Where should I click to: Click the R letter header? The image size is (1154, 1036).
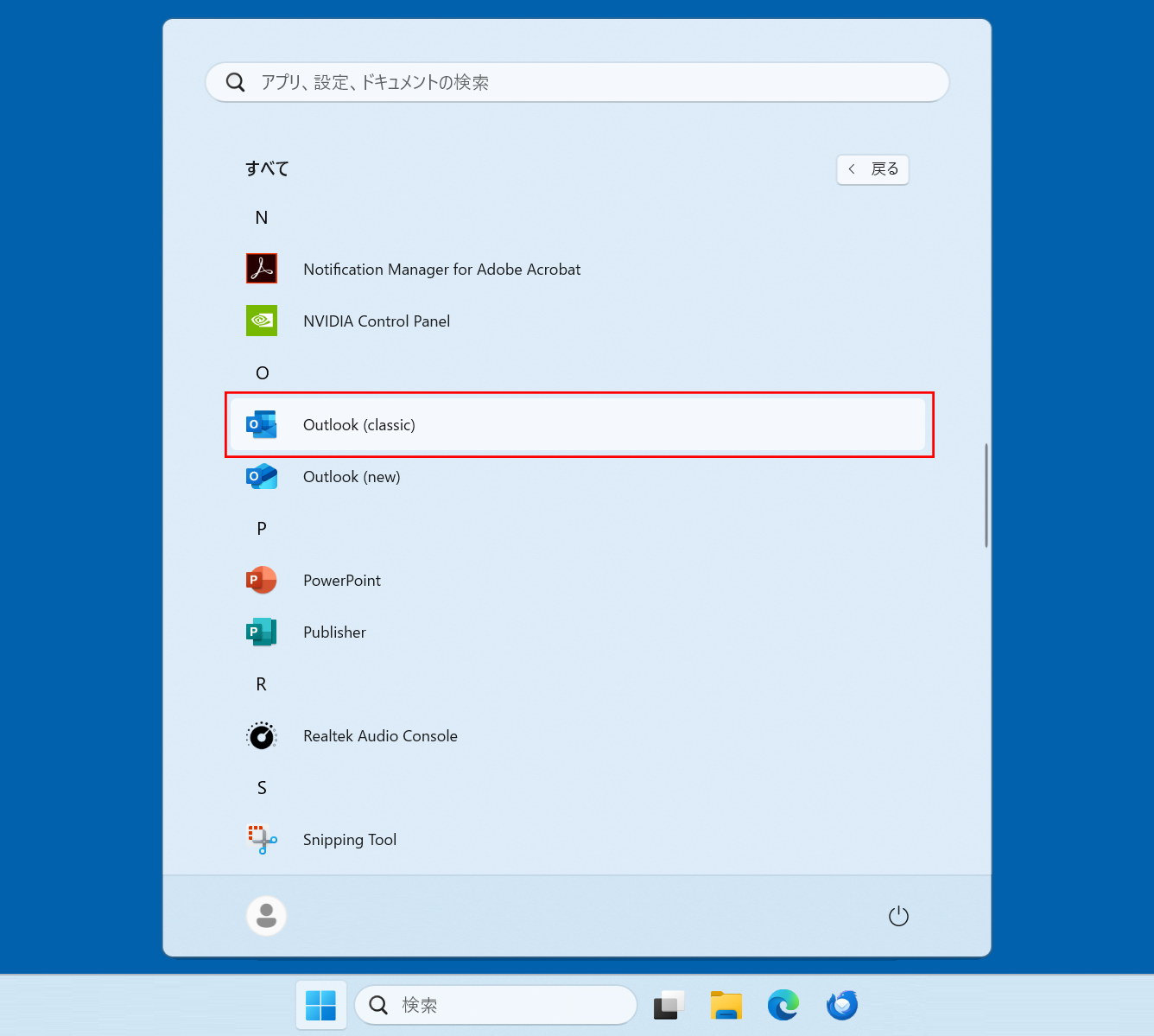click(262, 684)
